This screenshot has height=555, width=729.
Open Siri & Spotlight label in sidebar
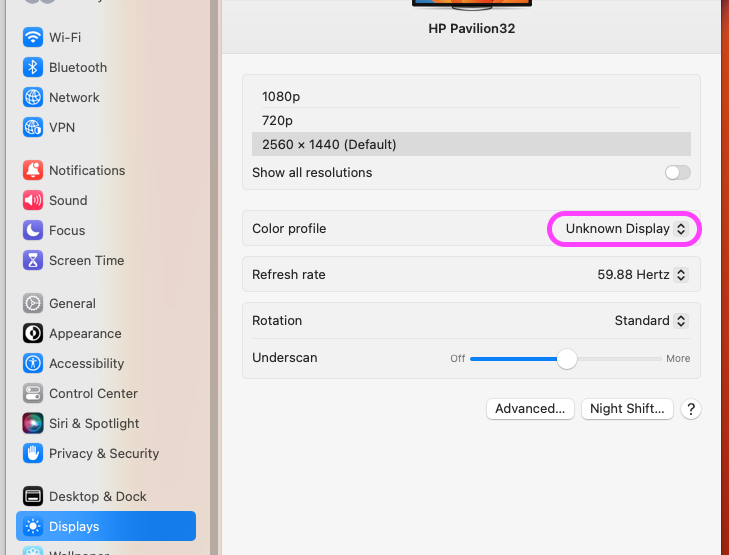[94, 423]
